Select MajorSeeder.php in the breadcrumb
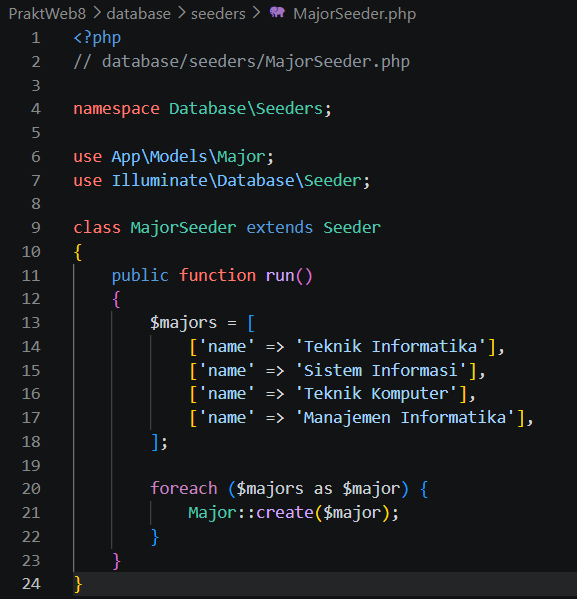The height and width of the screenshot is (599, 577). (x=354, y=14)
